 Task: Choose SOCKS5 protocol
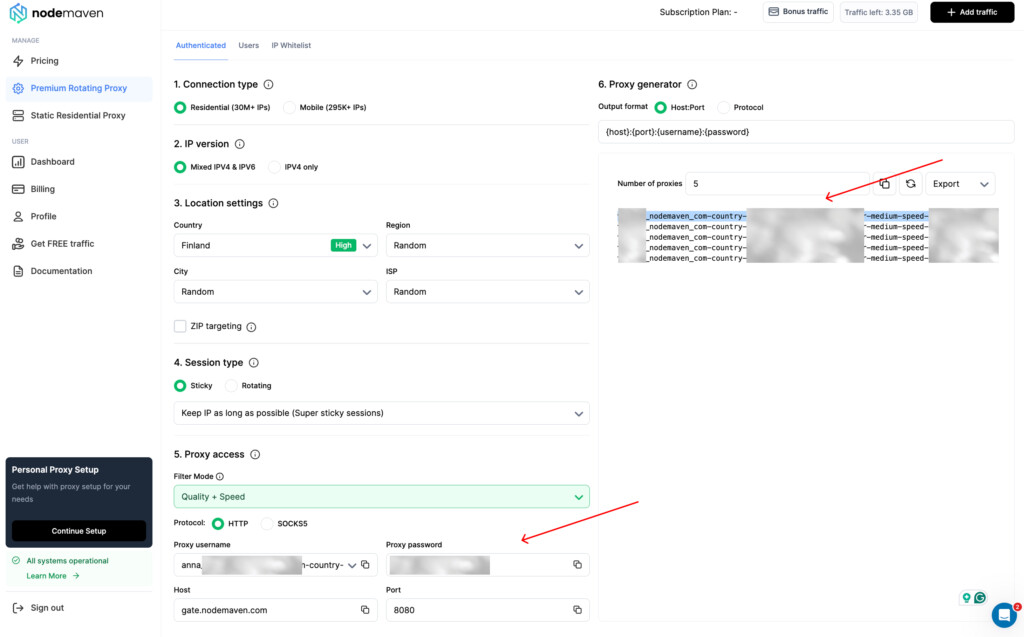click(267, 524)
